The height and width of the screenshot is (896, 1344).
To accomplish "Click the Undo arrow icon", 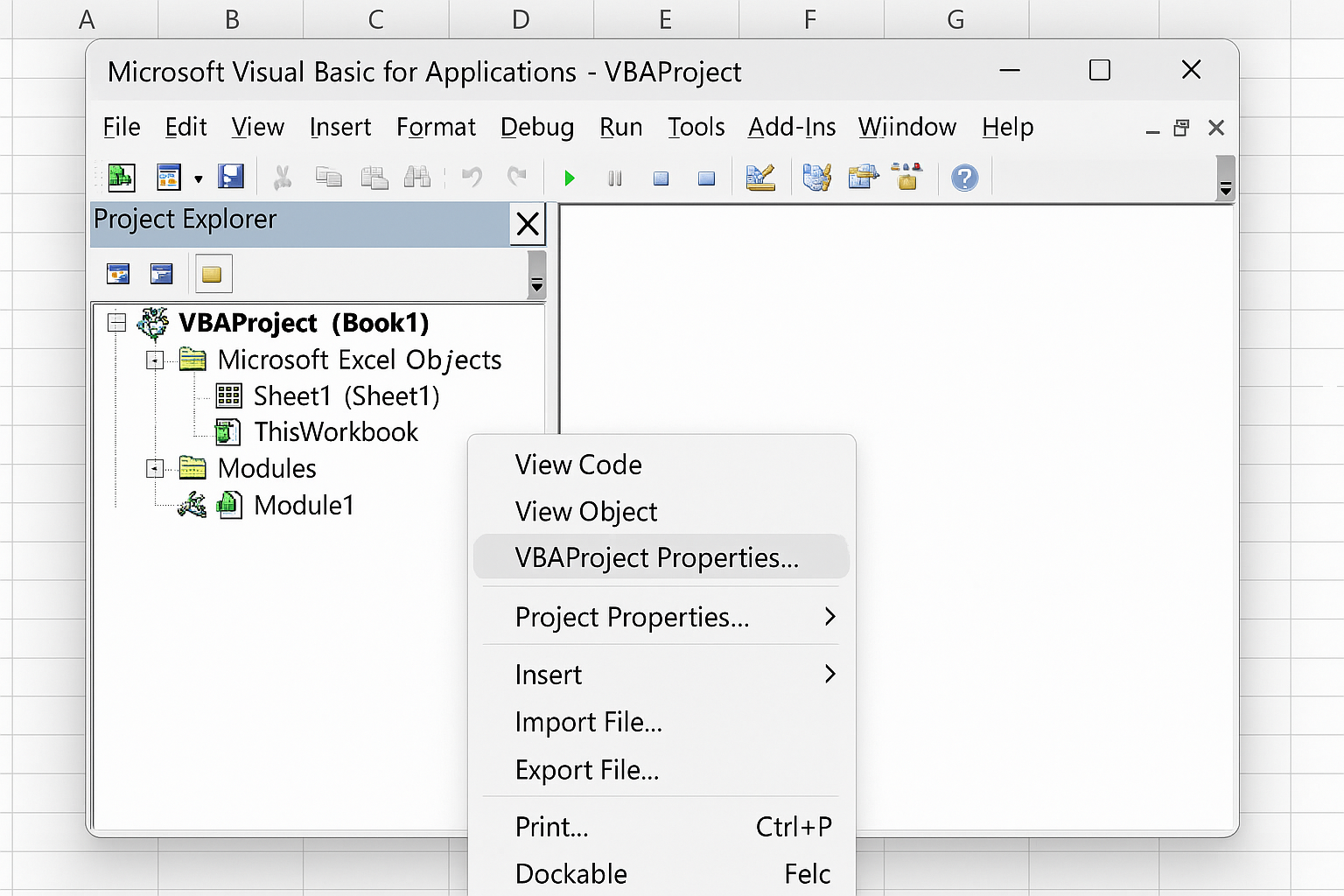I will click(x=472, y=178).
